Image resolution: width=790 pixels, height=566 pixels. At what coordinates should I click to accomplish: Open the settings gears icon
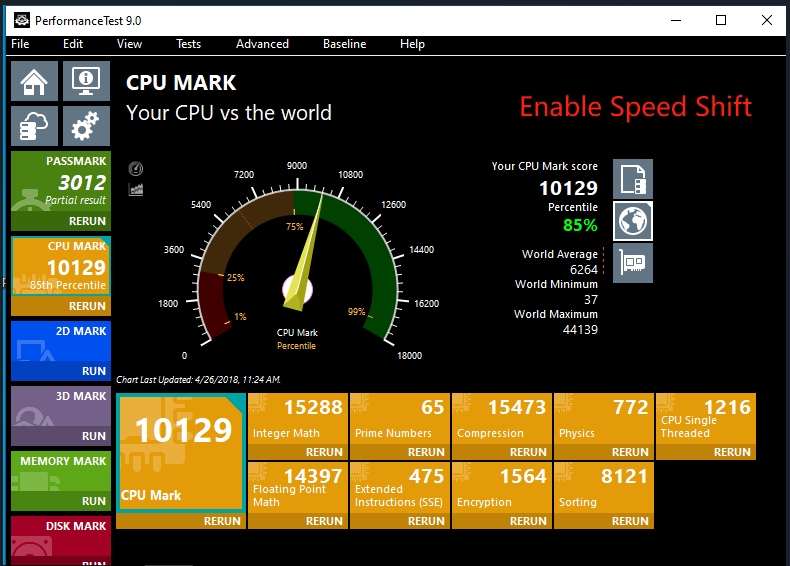[x=86, y=126]
